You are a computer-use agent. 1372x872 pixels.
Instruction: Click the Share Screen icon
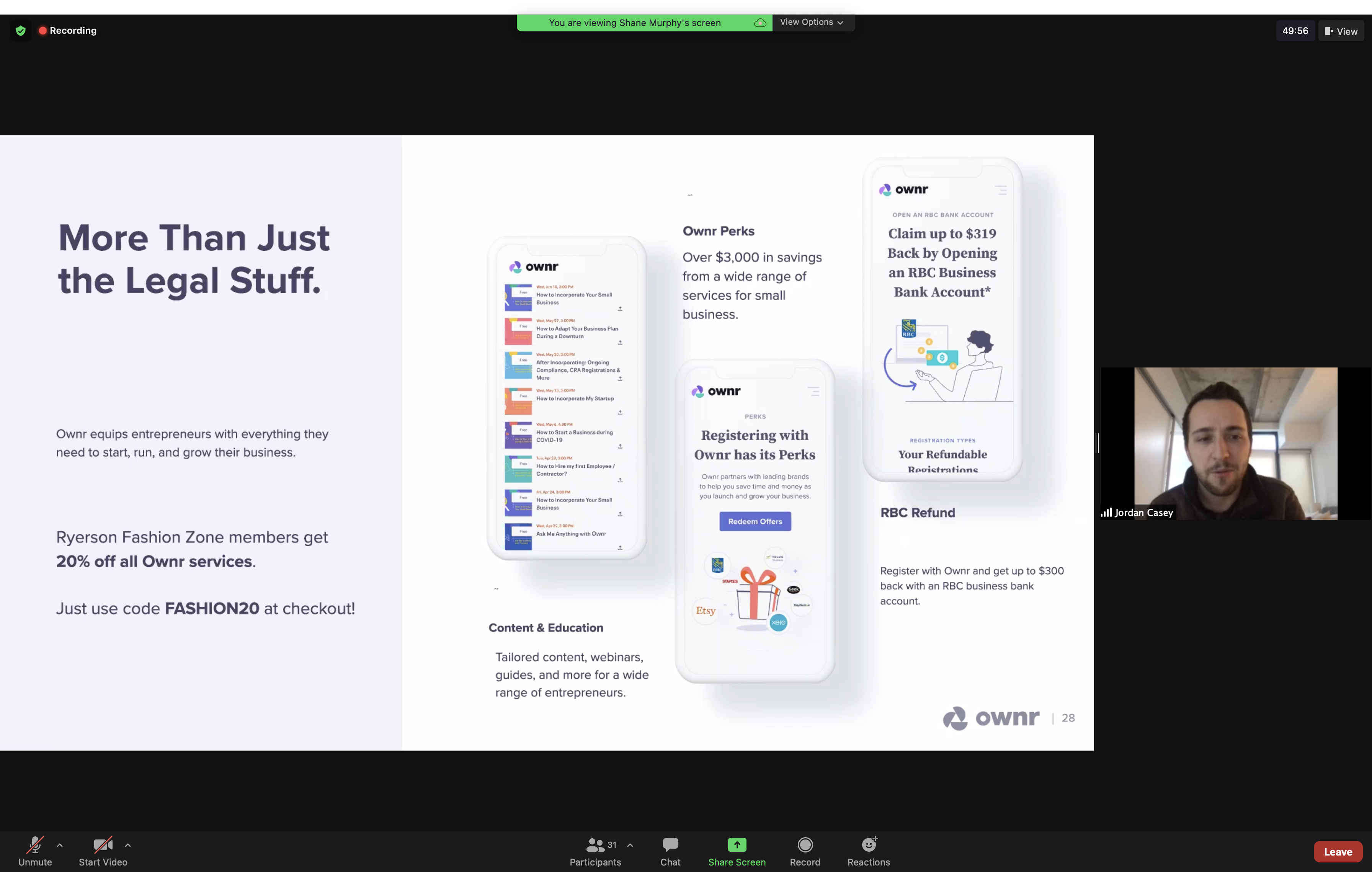tap(736, 845)
